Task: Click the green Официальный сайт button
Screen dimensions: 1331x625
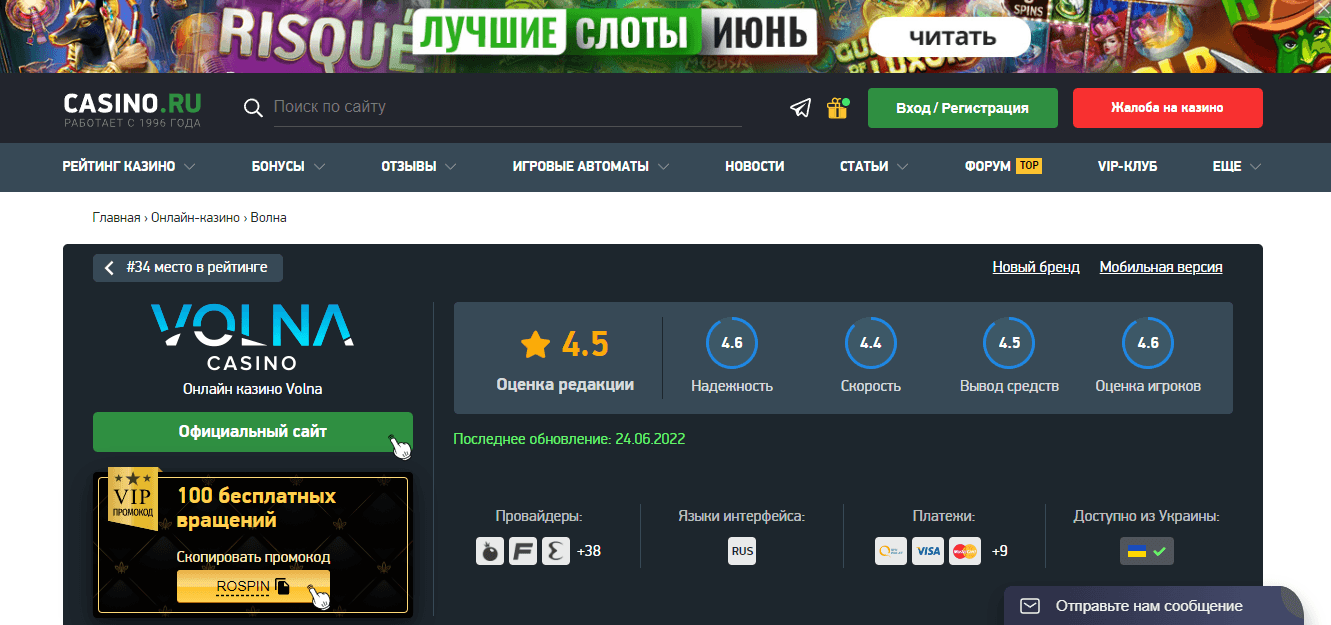Action: [252, 432]
